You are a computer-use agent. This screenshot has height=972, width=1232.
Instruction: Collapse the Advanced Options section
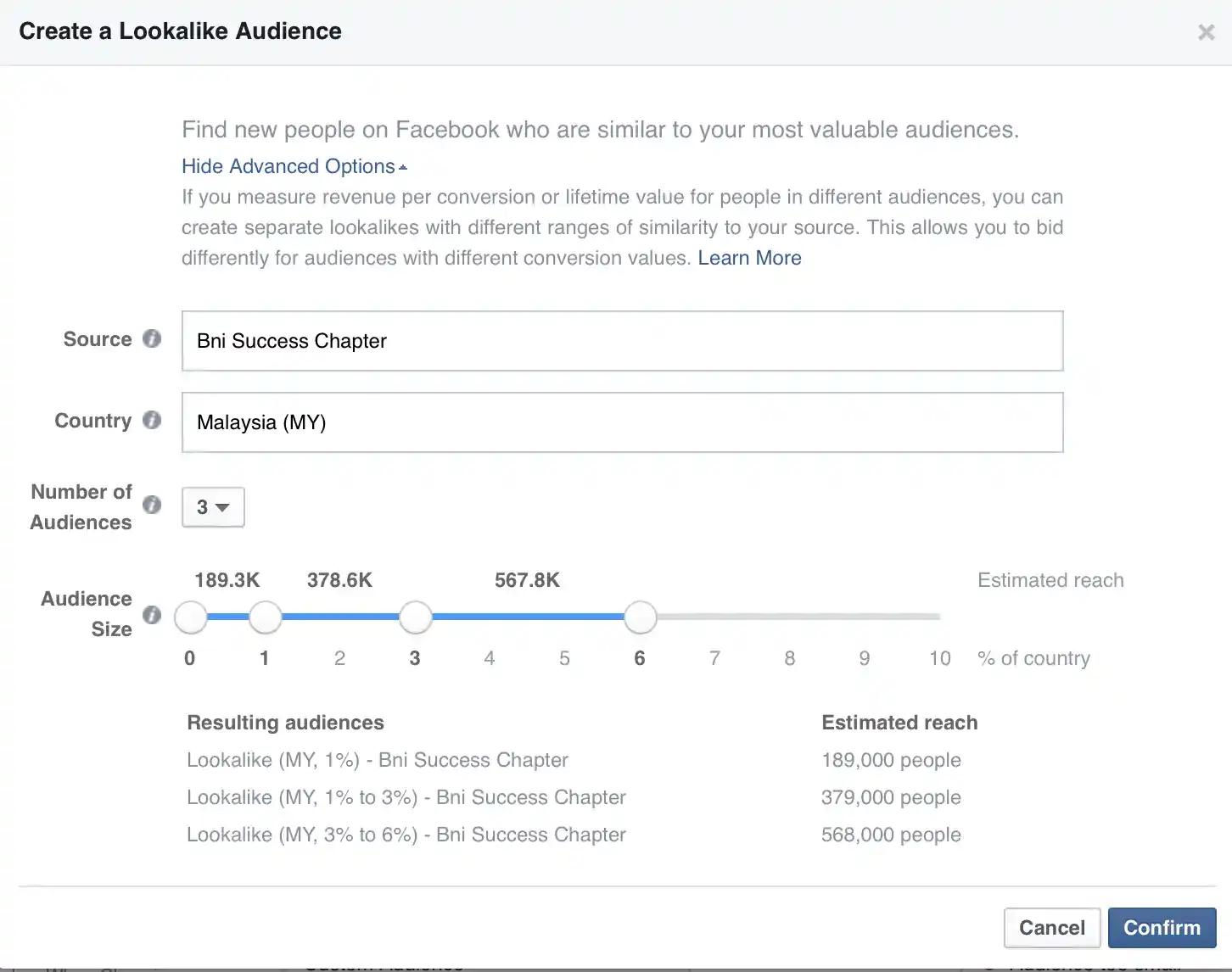288,165
